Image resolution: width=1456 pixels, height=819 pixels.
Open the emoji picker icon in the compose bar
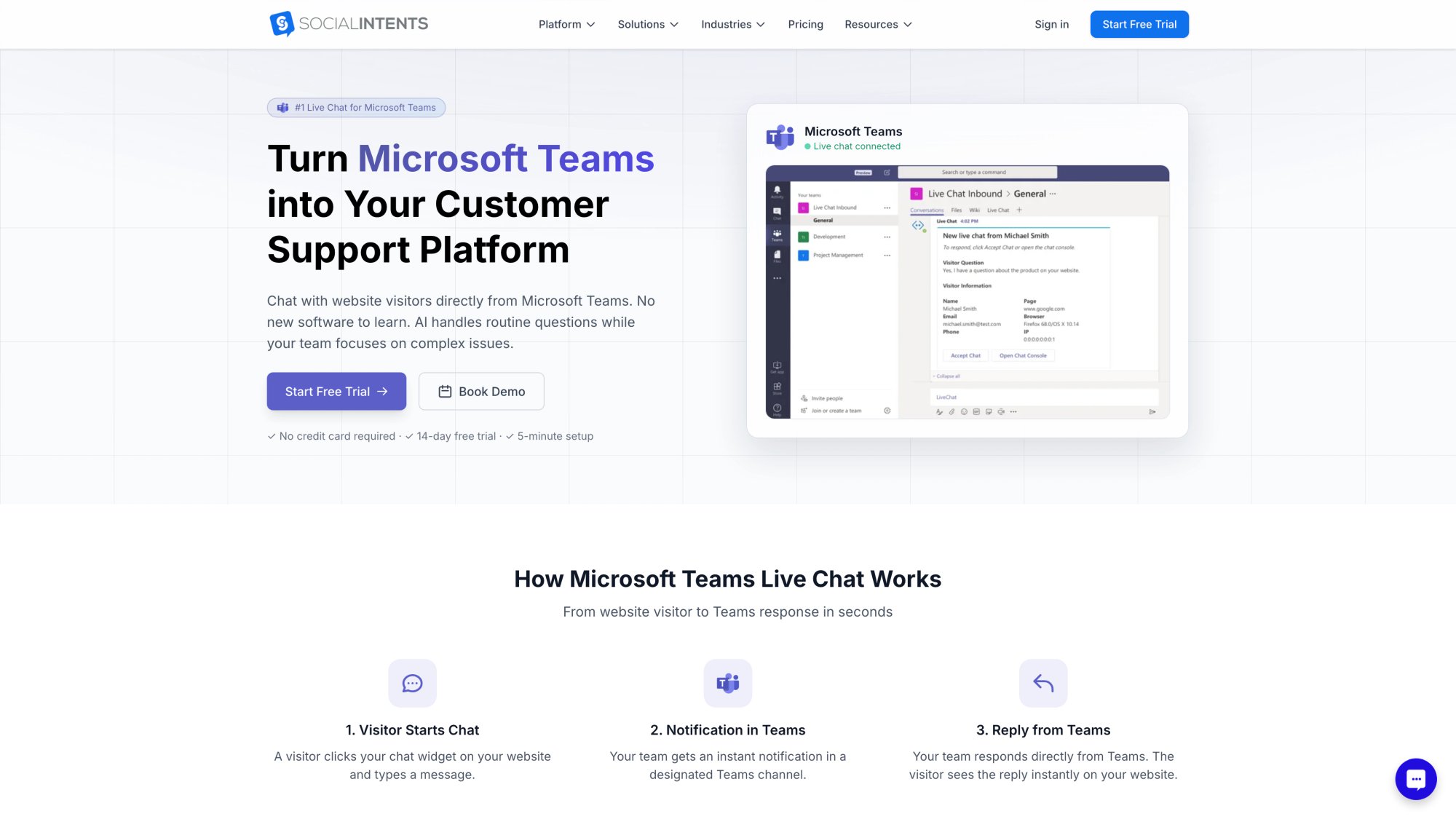point(964,412)
